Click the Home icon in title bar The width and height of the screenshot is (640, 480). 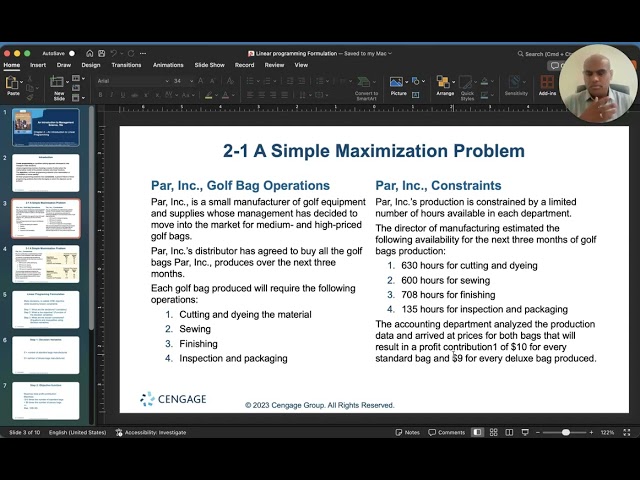point(89,53)
